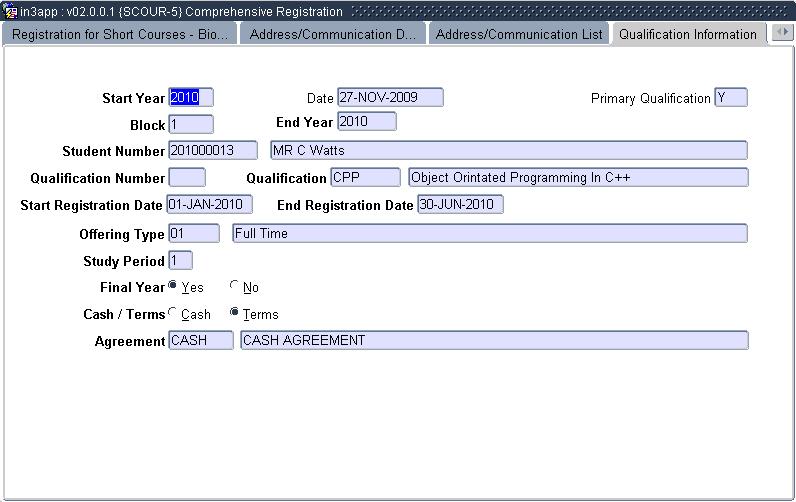Select the Qualification Information tab
Screen dimensions: 796x502
click(687, 34)
